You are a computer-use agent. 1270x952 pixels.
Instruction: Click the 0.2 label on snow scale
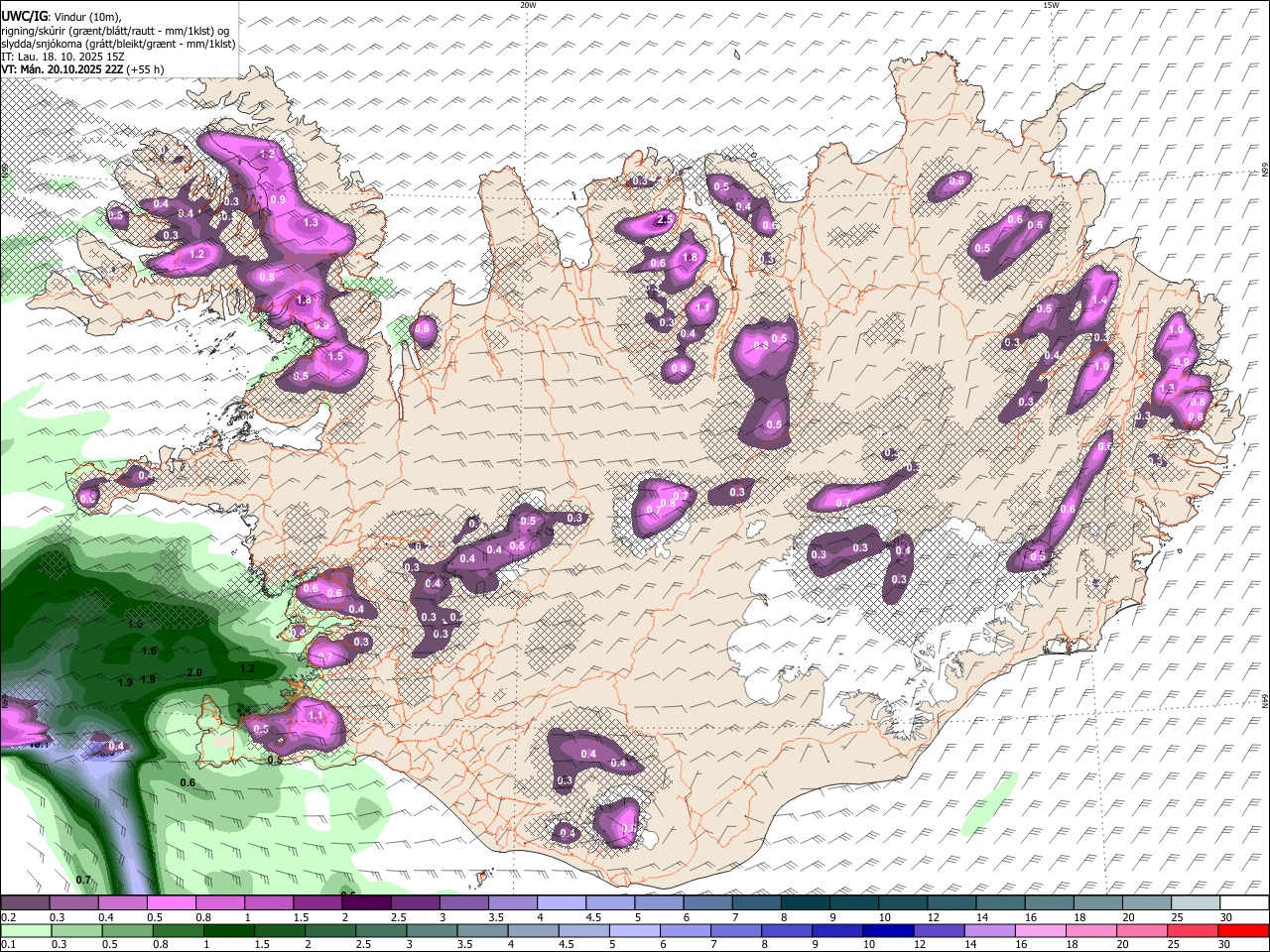click(x=8, y=917)
